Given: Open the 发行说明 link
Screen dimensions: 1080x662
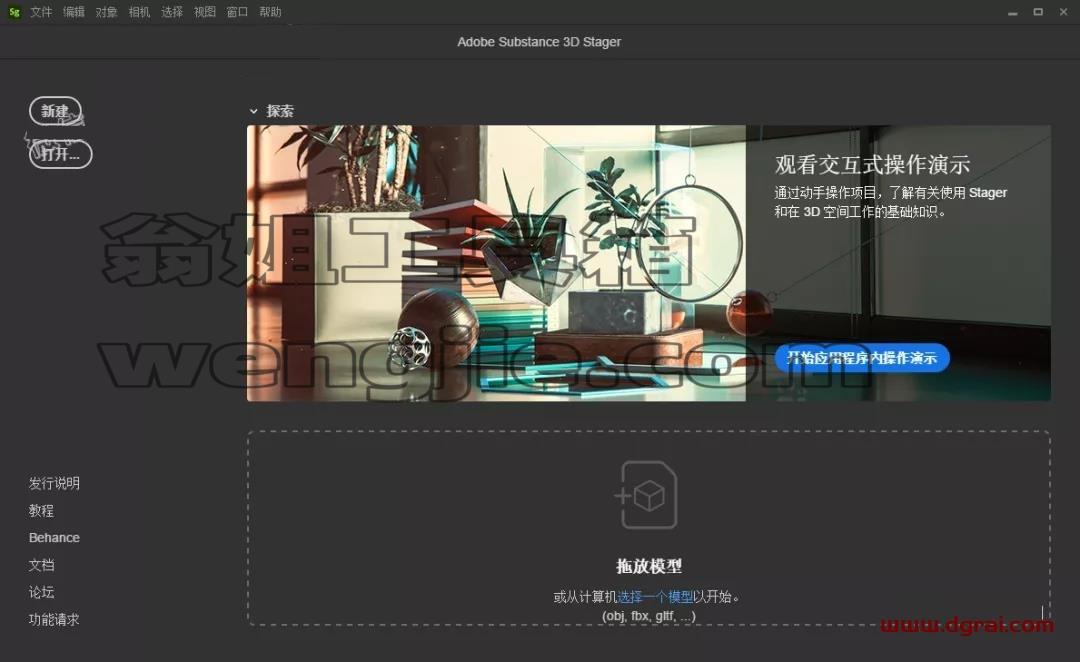Looking at the screenshot, I should click(x=54, y=484).
